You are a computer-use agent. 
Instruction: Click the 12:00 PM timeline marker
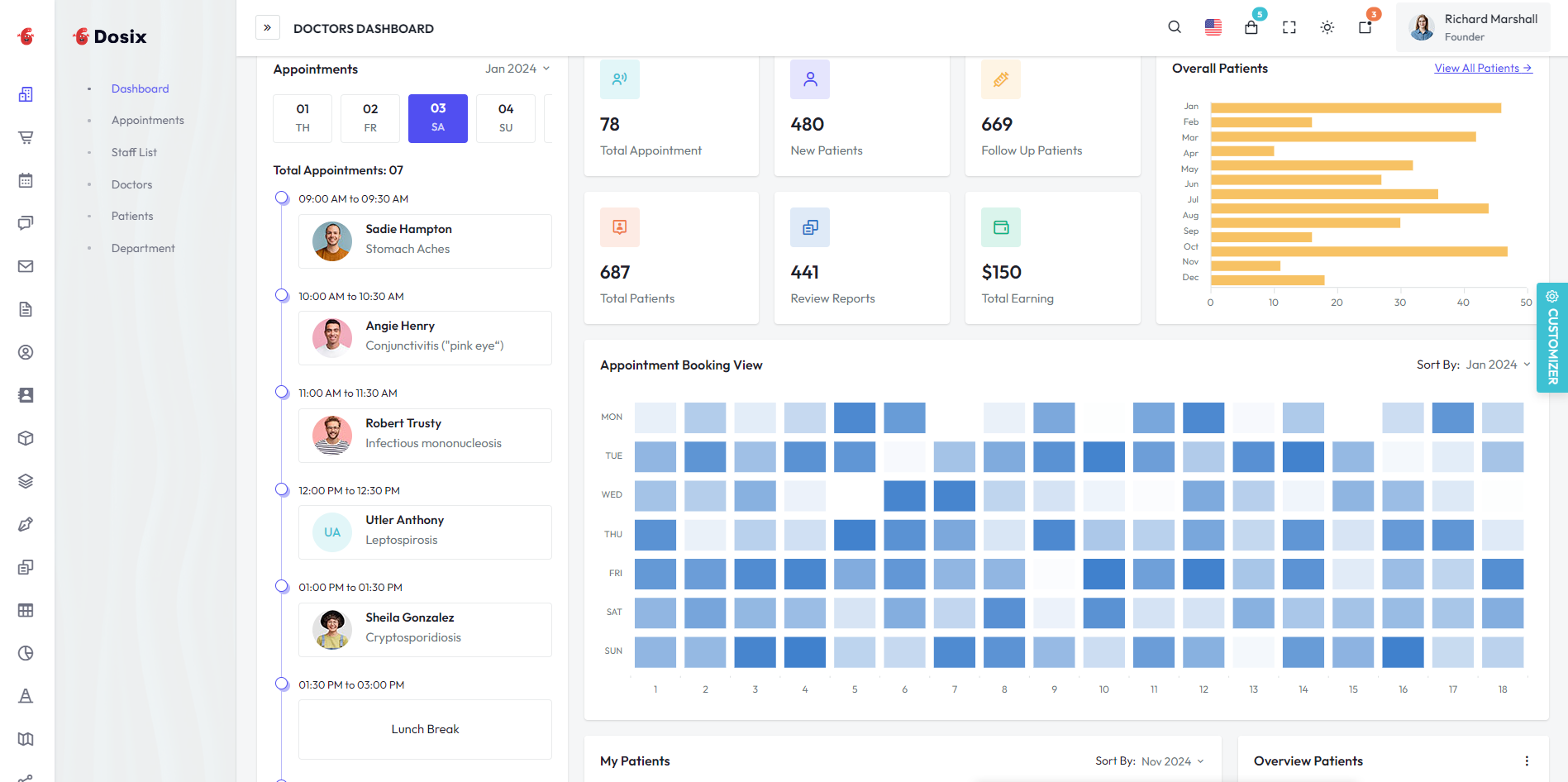click(282, 489)
